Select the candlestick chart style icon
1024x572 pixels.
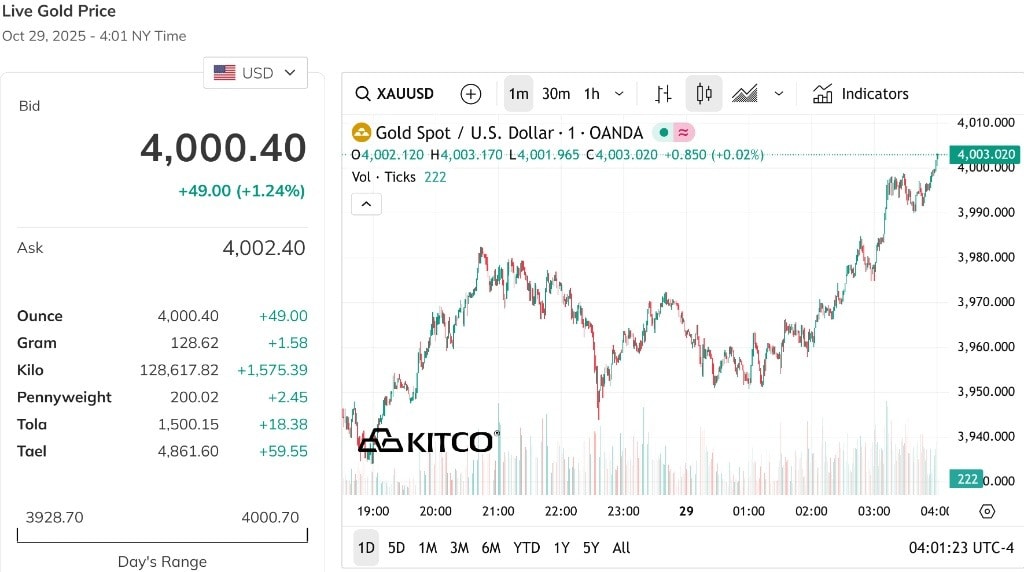[704, 94]
